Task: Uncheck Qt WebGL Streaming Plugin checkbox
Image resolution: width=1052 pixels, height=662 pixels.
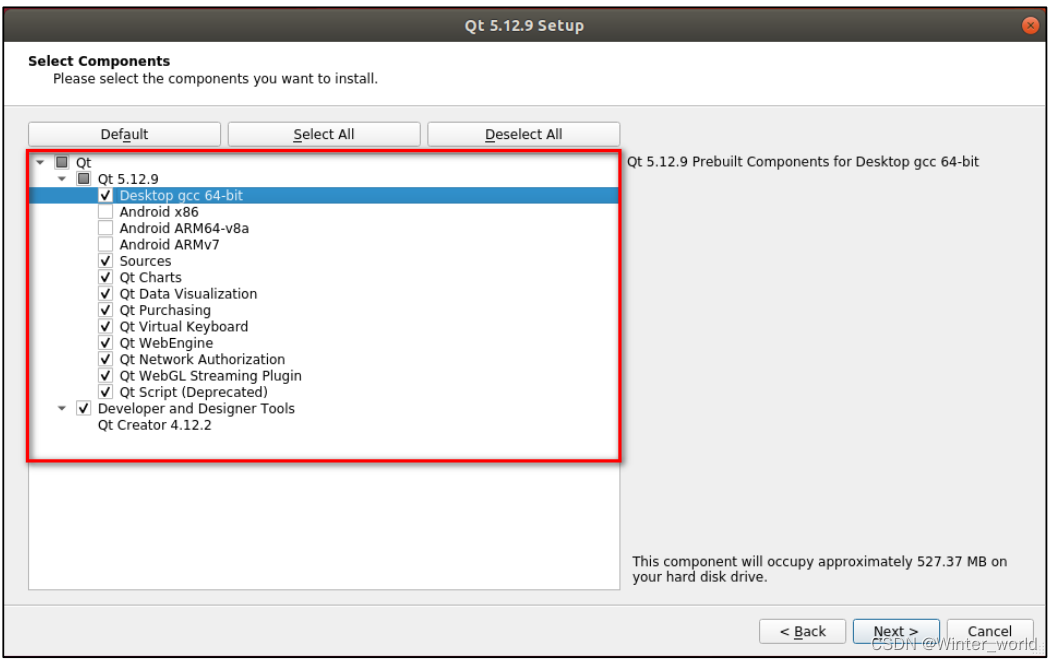Action: tap(105, 376)
